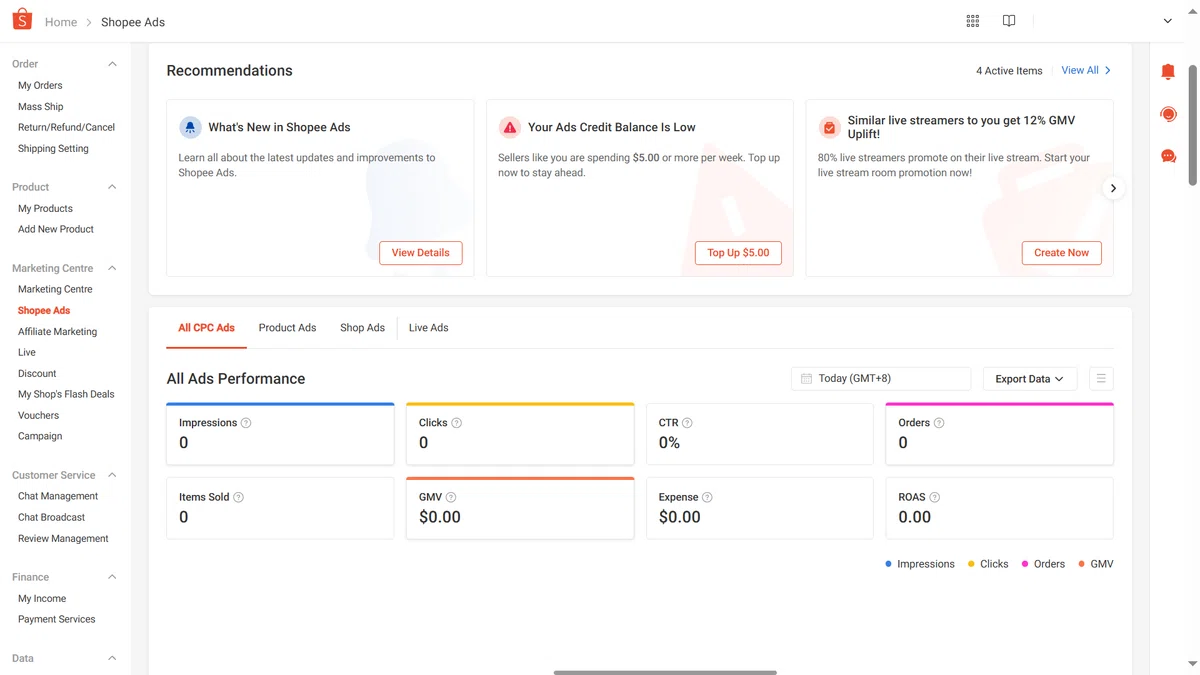The height and width of the screenshot is (675, 1200).
Task: Toggle Orders metric card
Action: (1000, 434)
